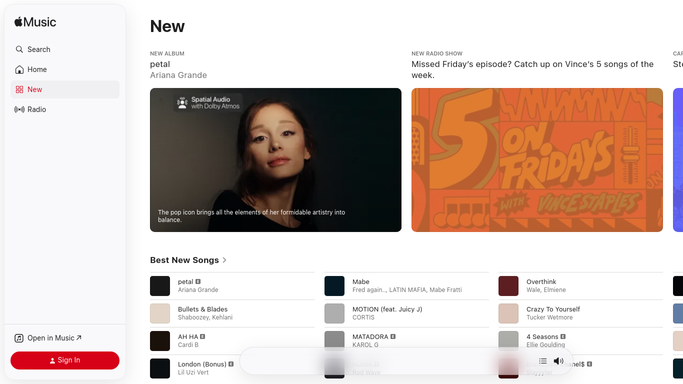
Task: Click the 'Missed Friday's episode?' radio show title
Action: pyautogui.click(x=532, y=70)
